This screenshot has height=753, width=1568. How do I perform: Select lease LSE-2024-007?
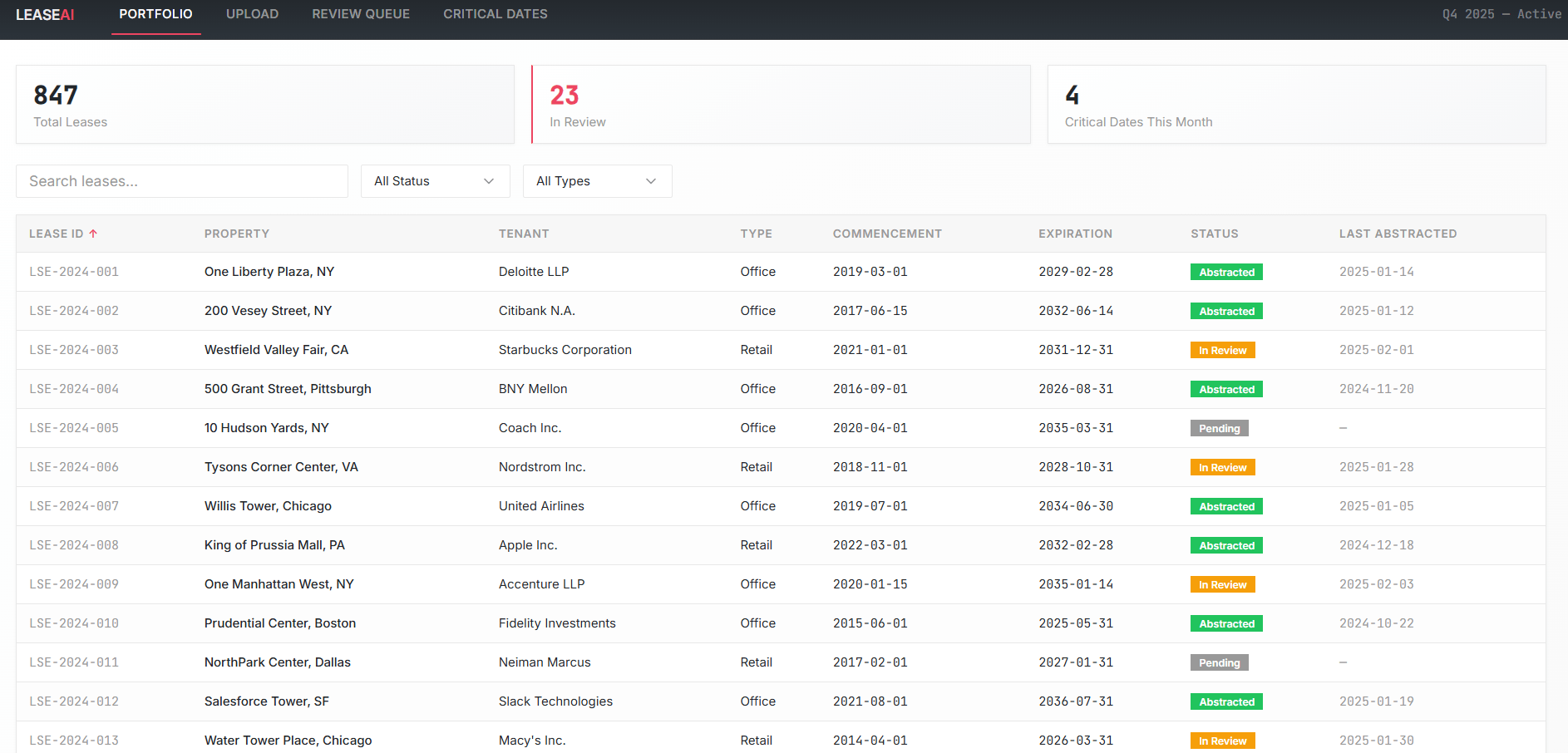pos(74,506)
